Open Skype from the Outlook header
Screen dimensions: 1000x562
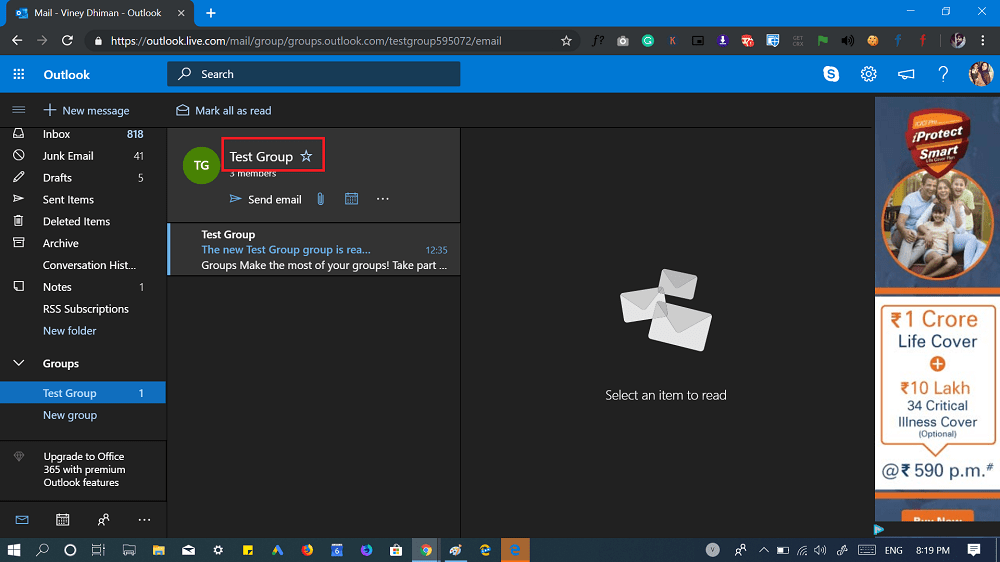[x=831, y=74]
